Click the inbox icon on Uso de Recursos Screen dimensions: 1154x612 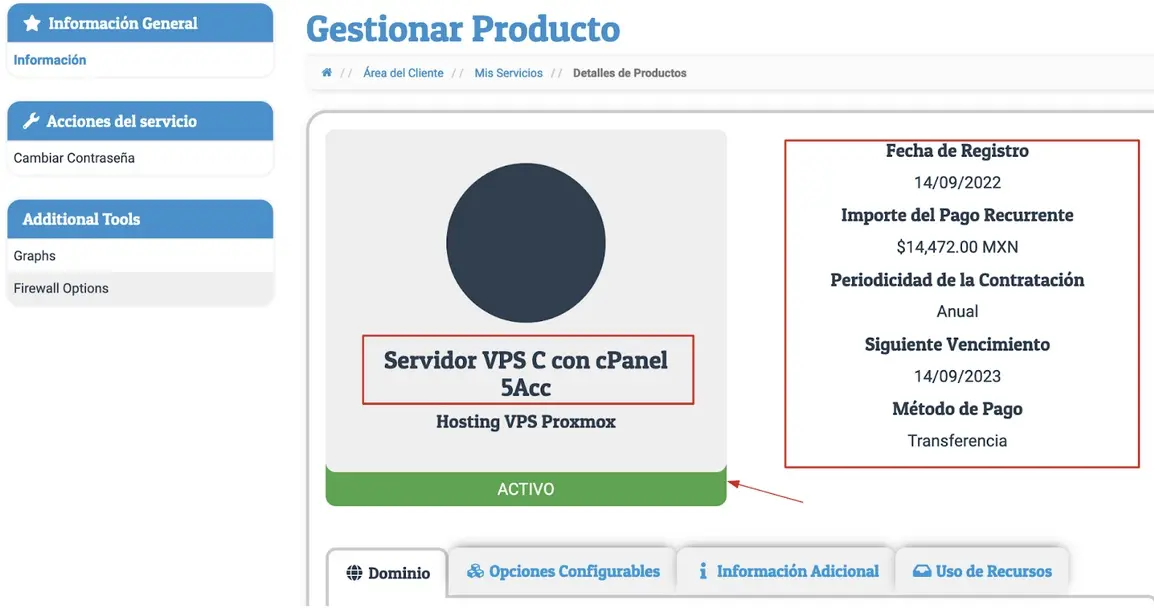click(921, 571)
